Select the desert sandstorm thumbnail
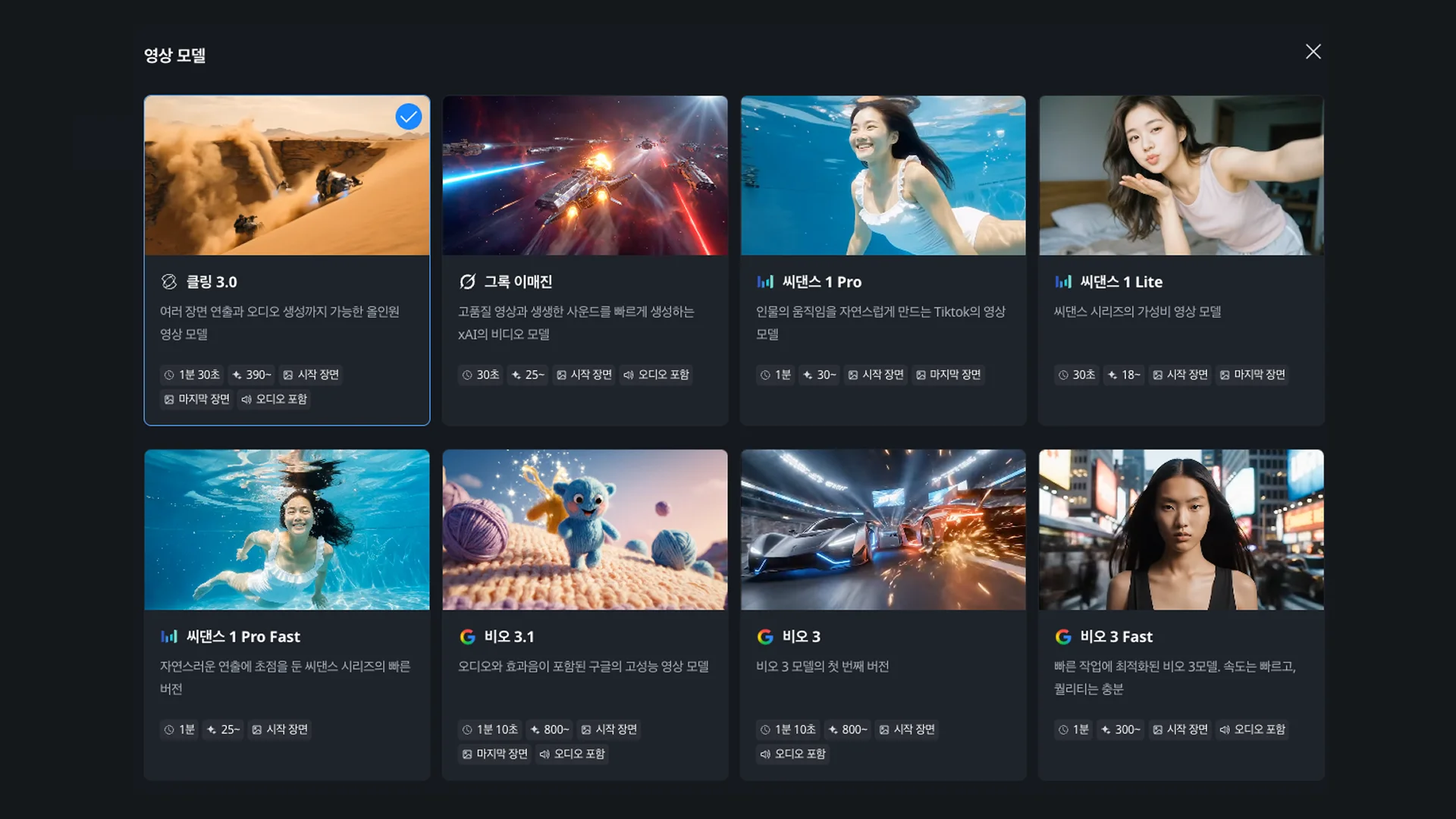 click(x=287, y=176)
